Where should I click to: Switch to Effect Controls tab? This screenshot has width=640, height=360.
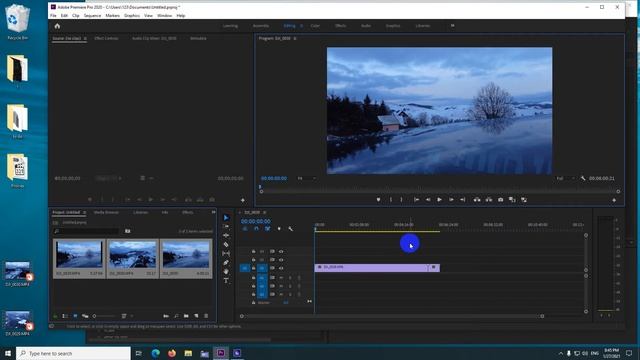[106, 38]
